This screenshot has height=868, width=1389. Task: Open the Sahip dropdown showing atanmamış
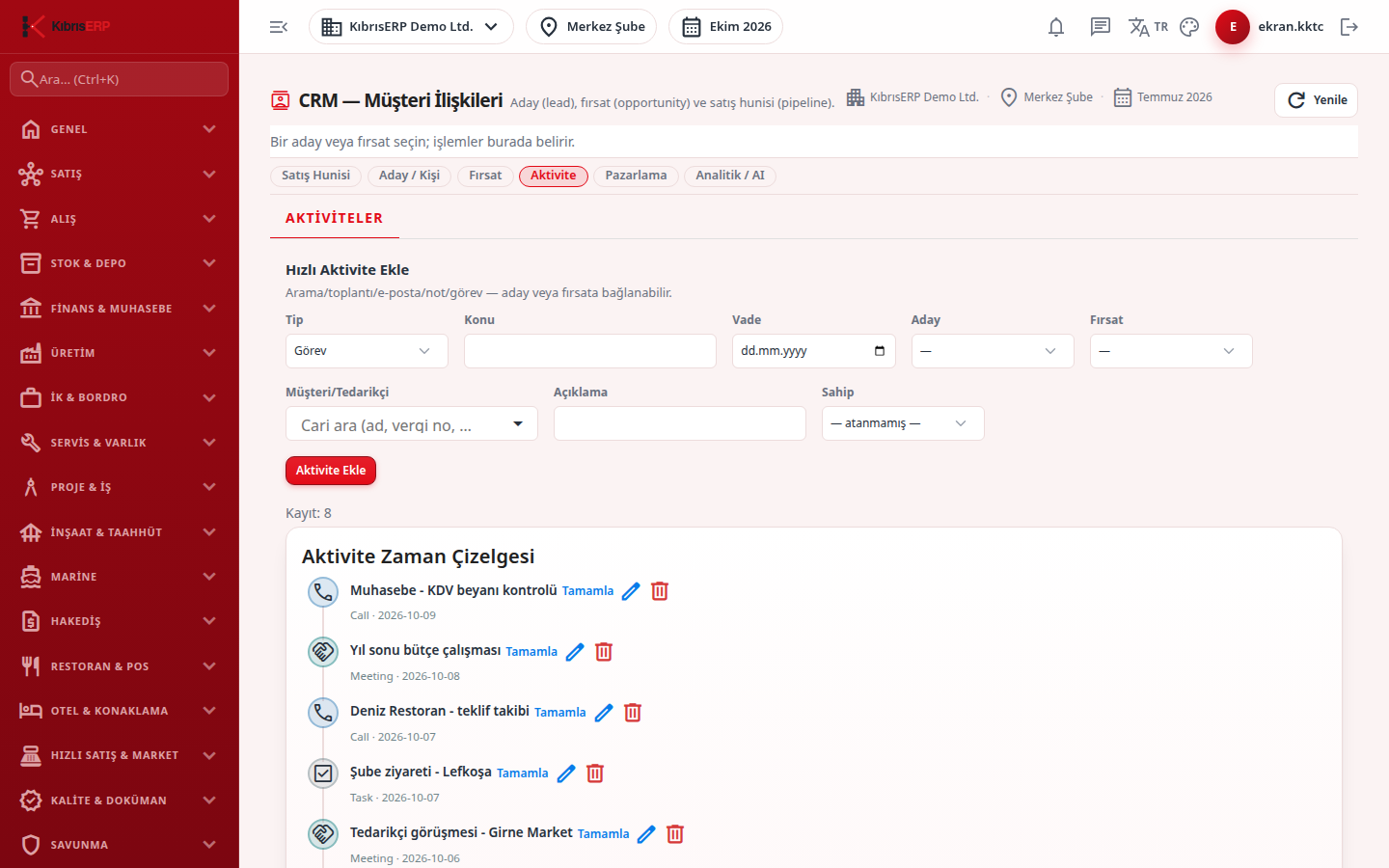point(903,423)
